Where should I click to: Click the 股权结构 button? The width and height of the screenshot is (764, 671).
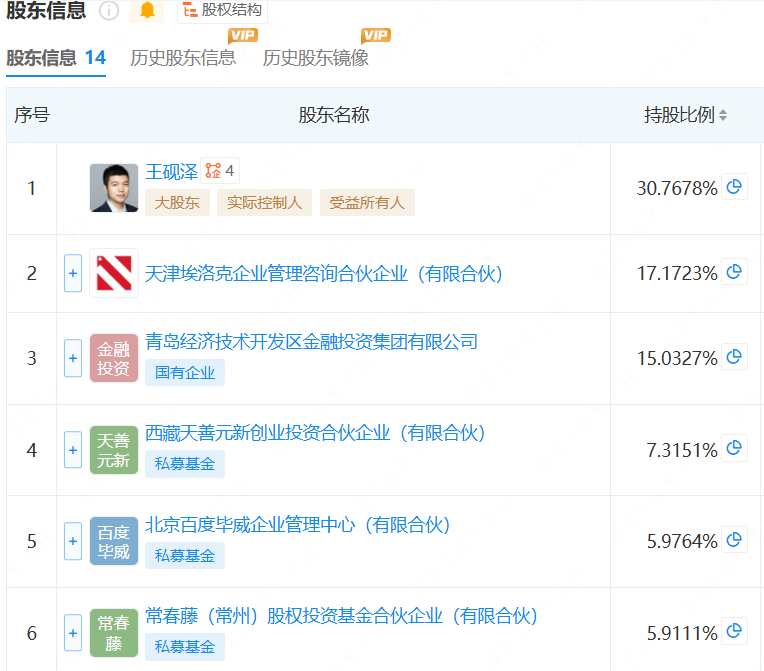(223, 11)
